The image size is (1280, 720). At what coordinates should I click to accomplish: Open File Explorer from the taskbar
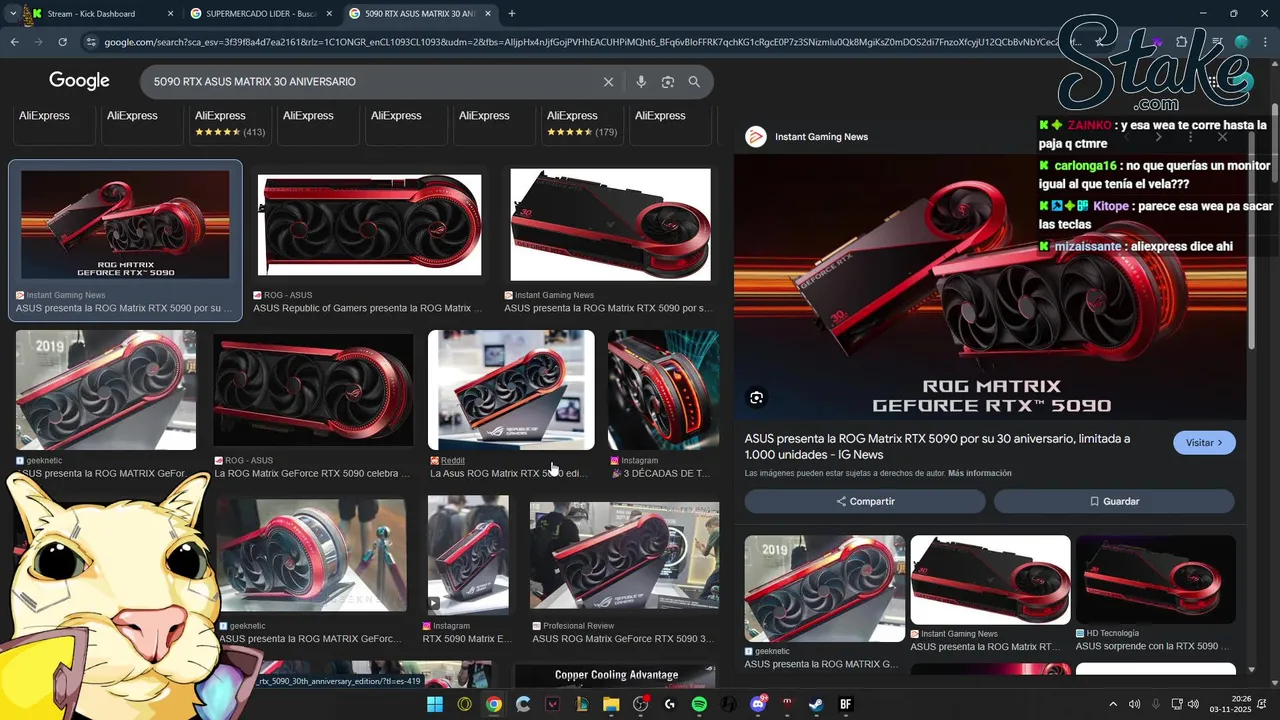pyautogui.click(x=611, y=704)
